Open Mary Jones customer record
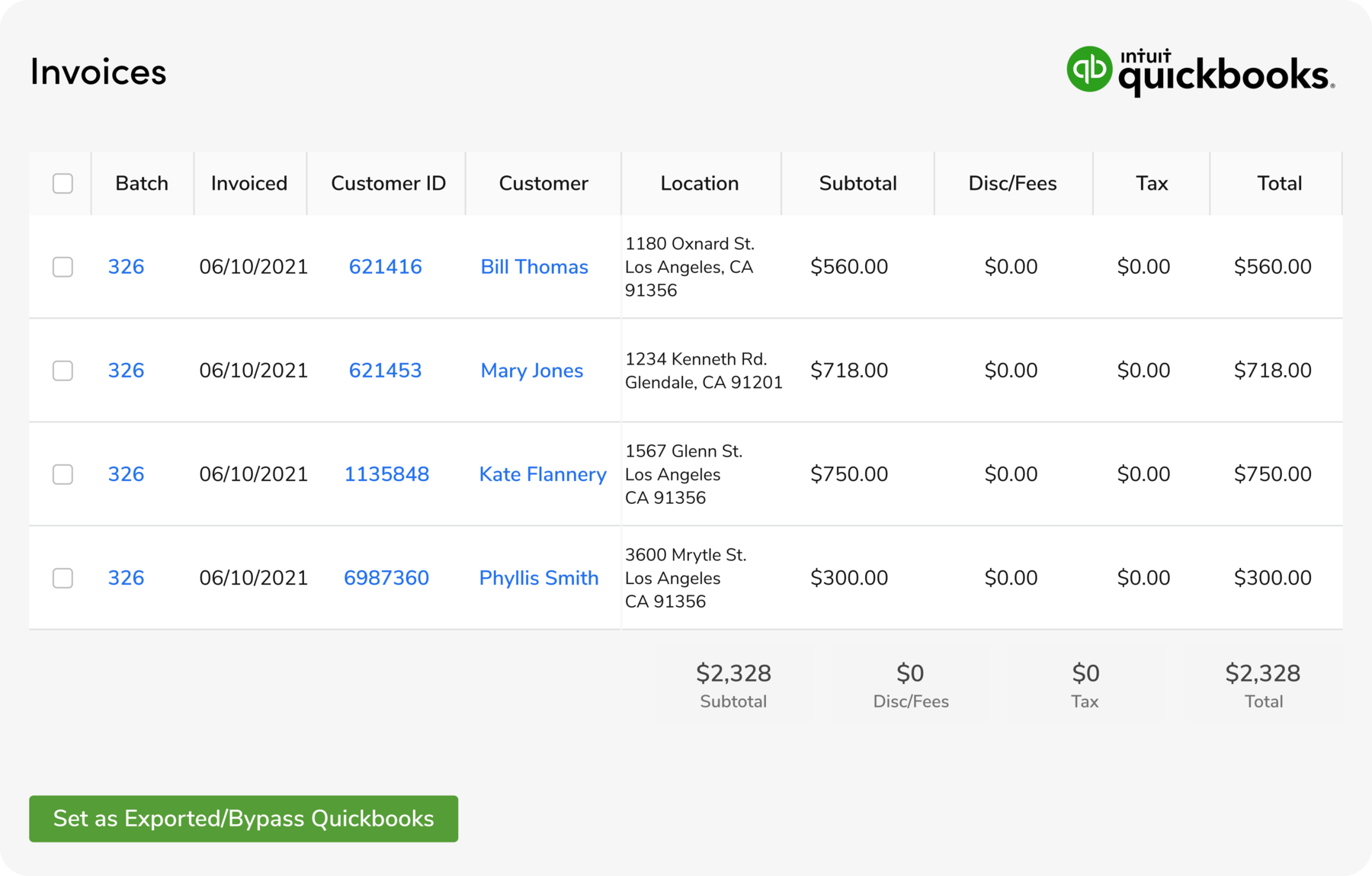The height and width of the screenshot is (876, 1372). pyautogui.click(x=531, y=371)
